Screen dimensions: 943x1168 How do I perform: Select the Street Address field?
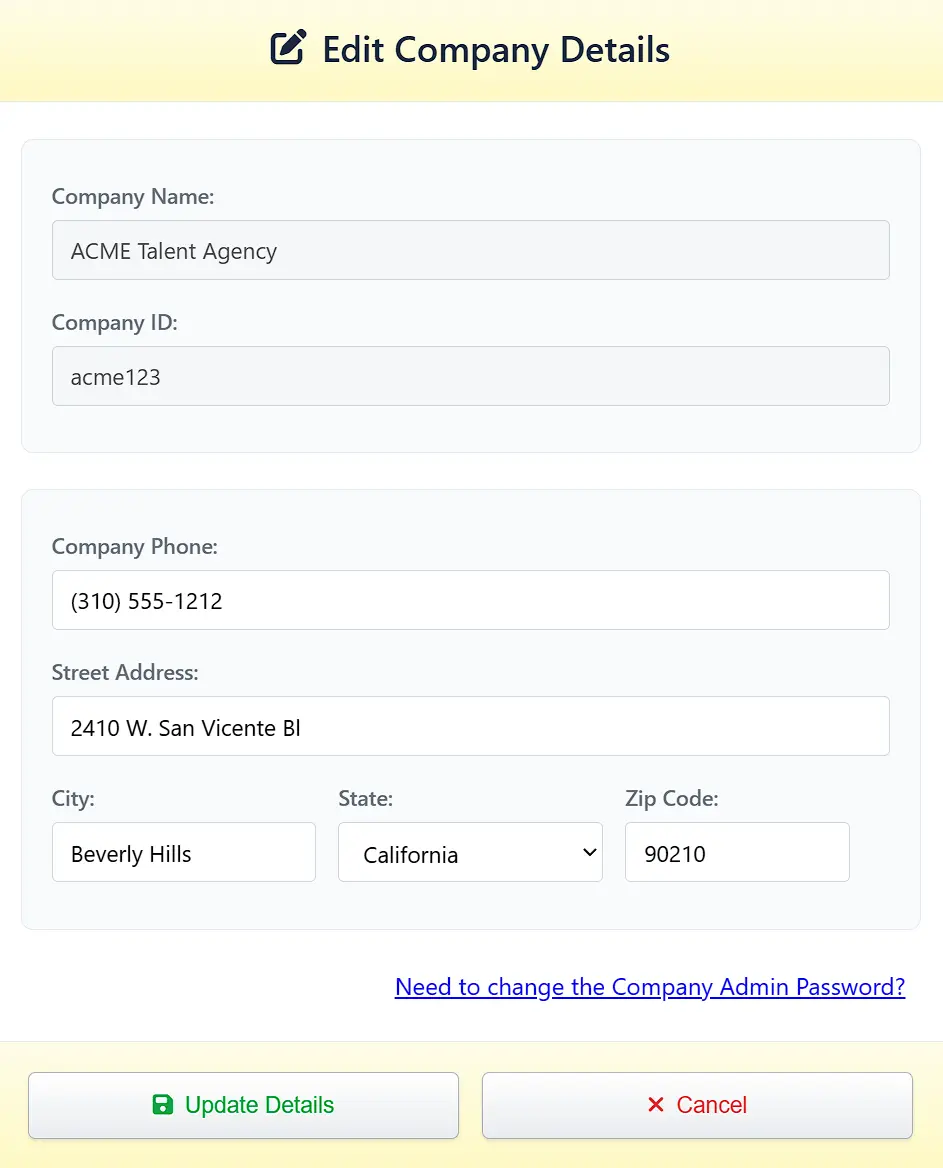tap(470, 726)
